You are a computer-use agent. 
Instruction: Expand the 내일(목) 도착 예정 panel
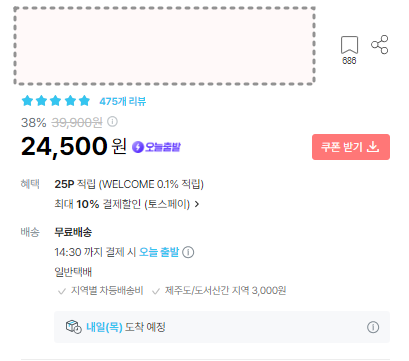pos(222,327)
